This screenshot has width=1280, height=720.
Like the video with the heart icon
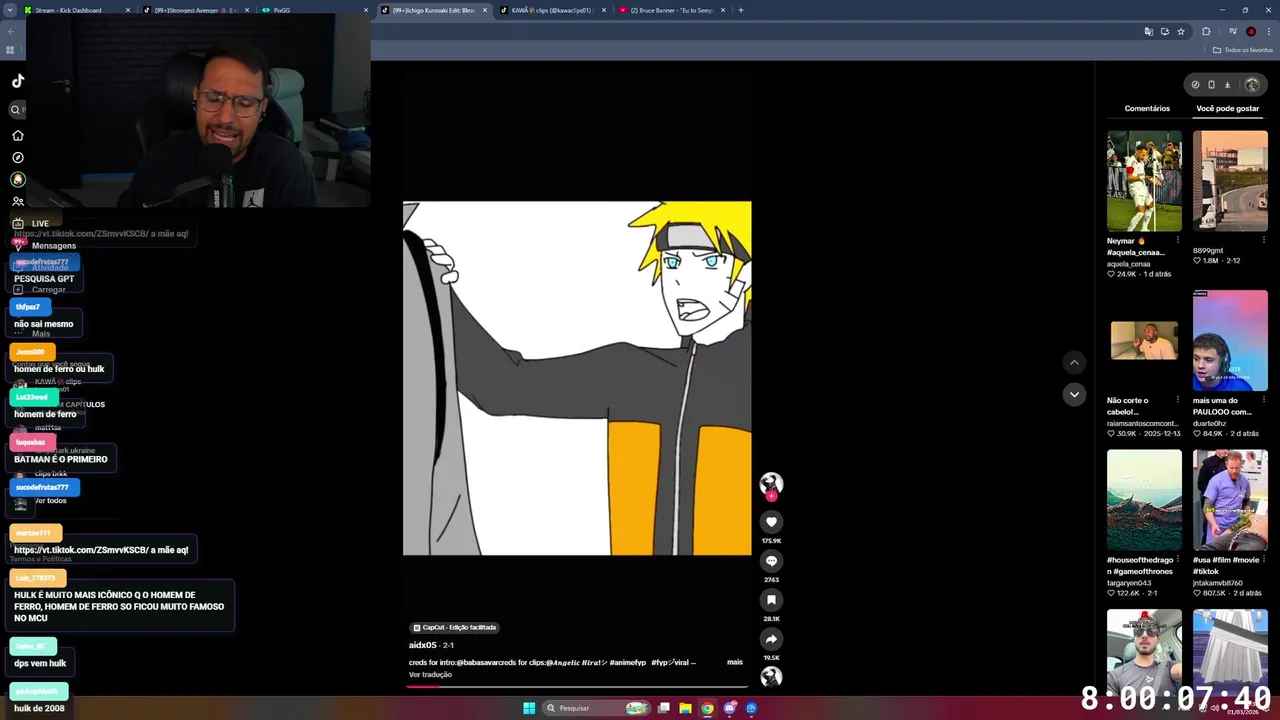pyautogui.click(x=771, y=522)
